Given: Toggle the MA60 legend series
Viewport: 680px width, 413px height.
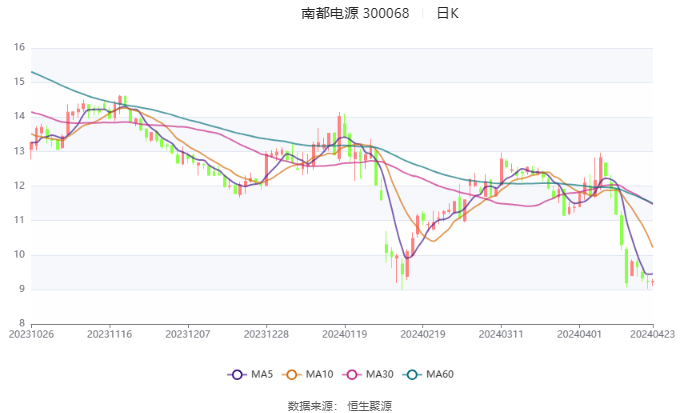Looking at the screenshot, I should (x=428, y=374).
